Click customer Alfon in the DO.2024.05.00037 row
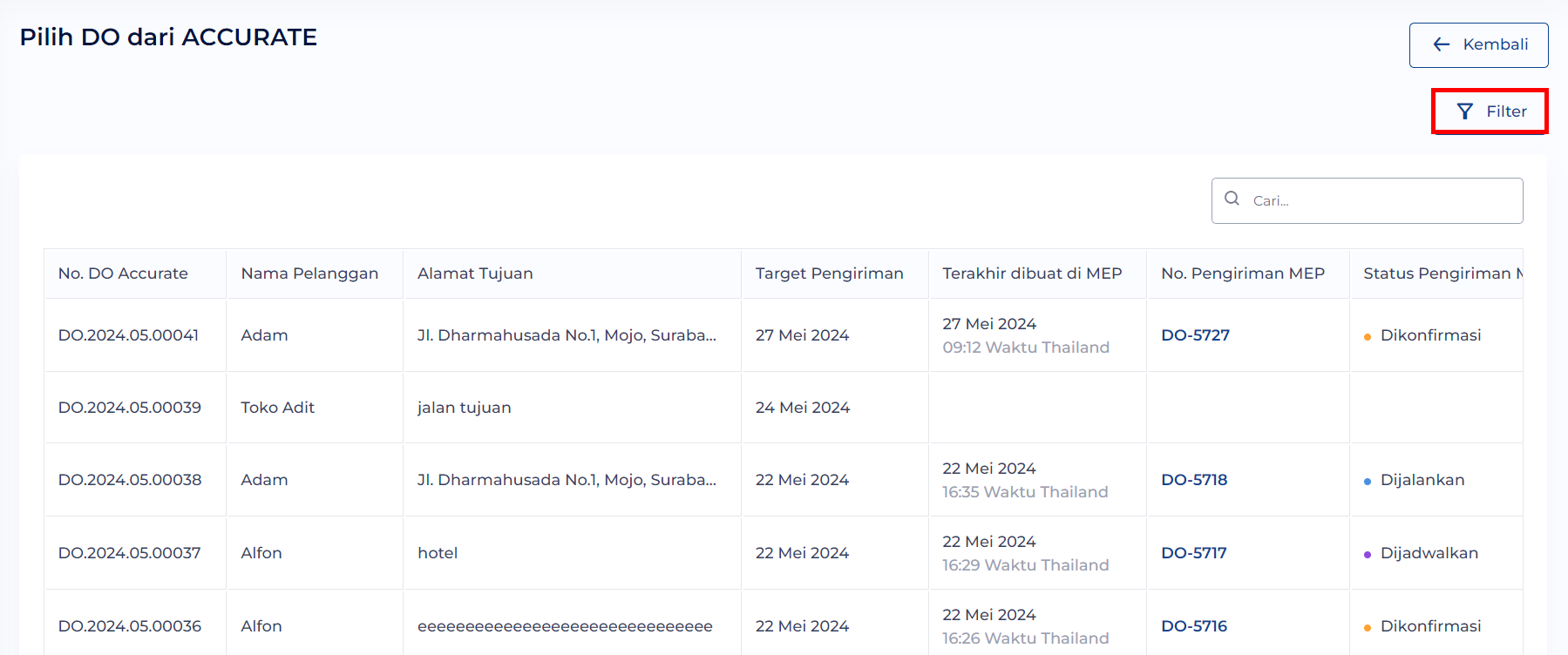The height and width of the screenshot is (655, 1568). 261,553
